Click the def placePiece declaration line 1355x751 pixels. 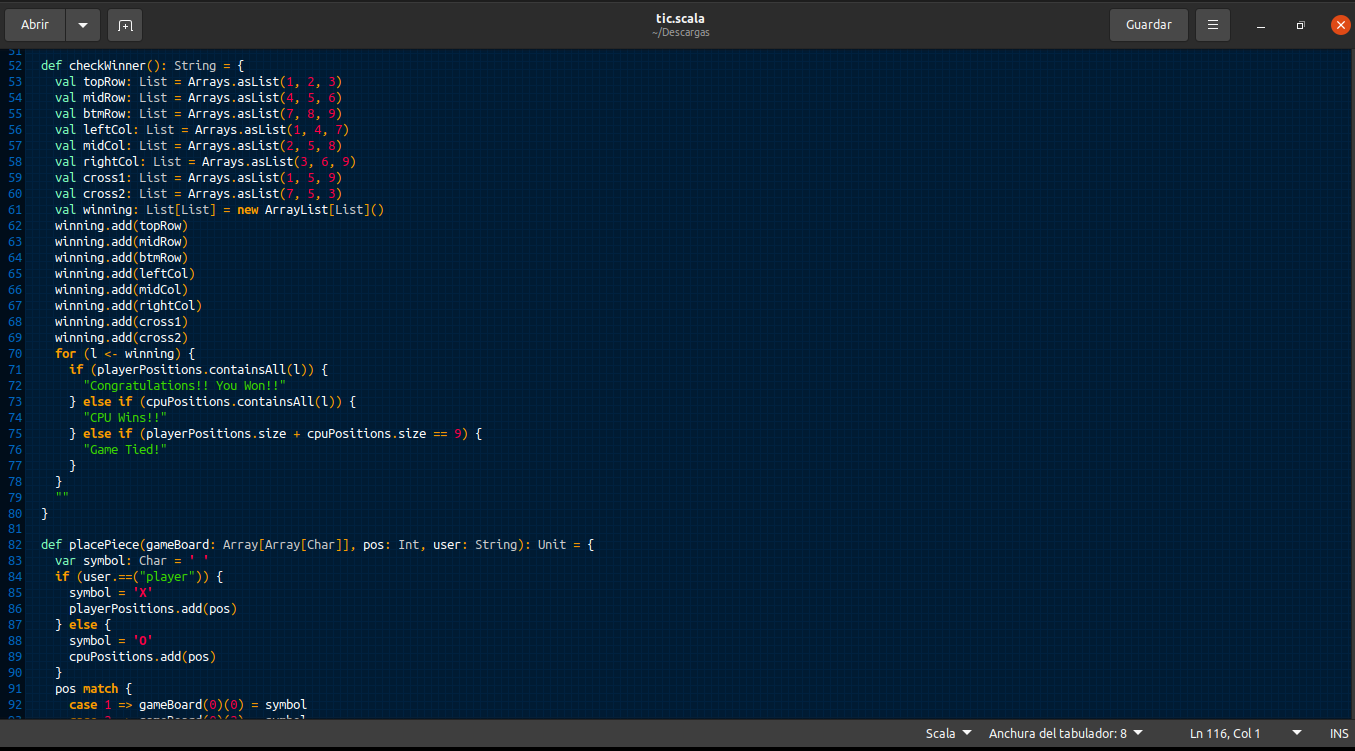(318, 545)
